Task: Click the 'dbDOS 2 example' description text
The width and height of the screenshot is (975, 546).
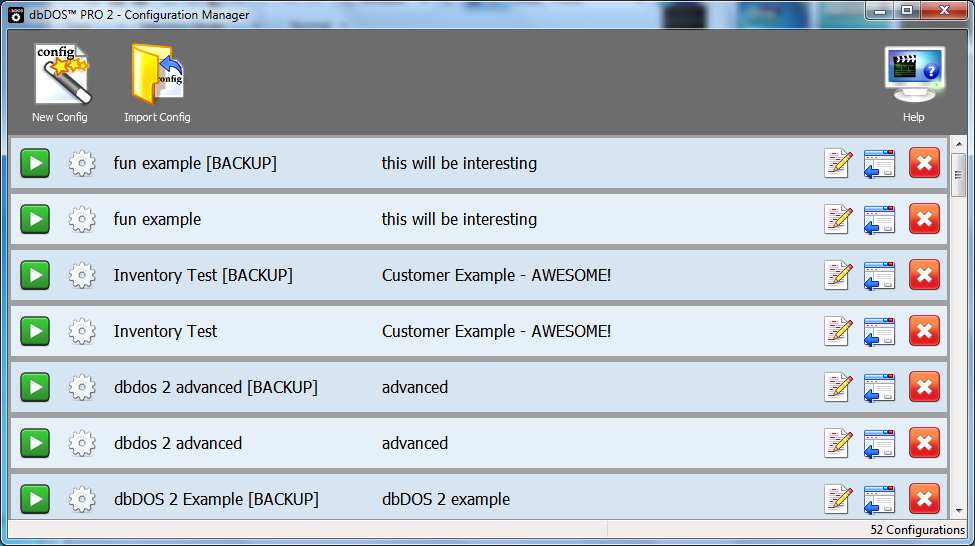Action: pos(446,499)
